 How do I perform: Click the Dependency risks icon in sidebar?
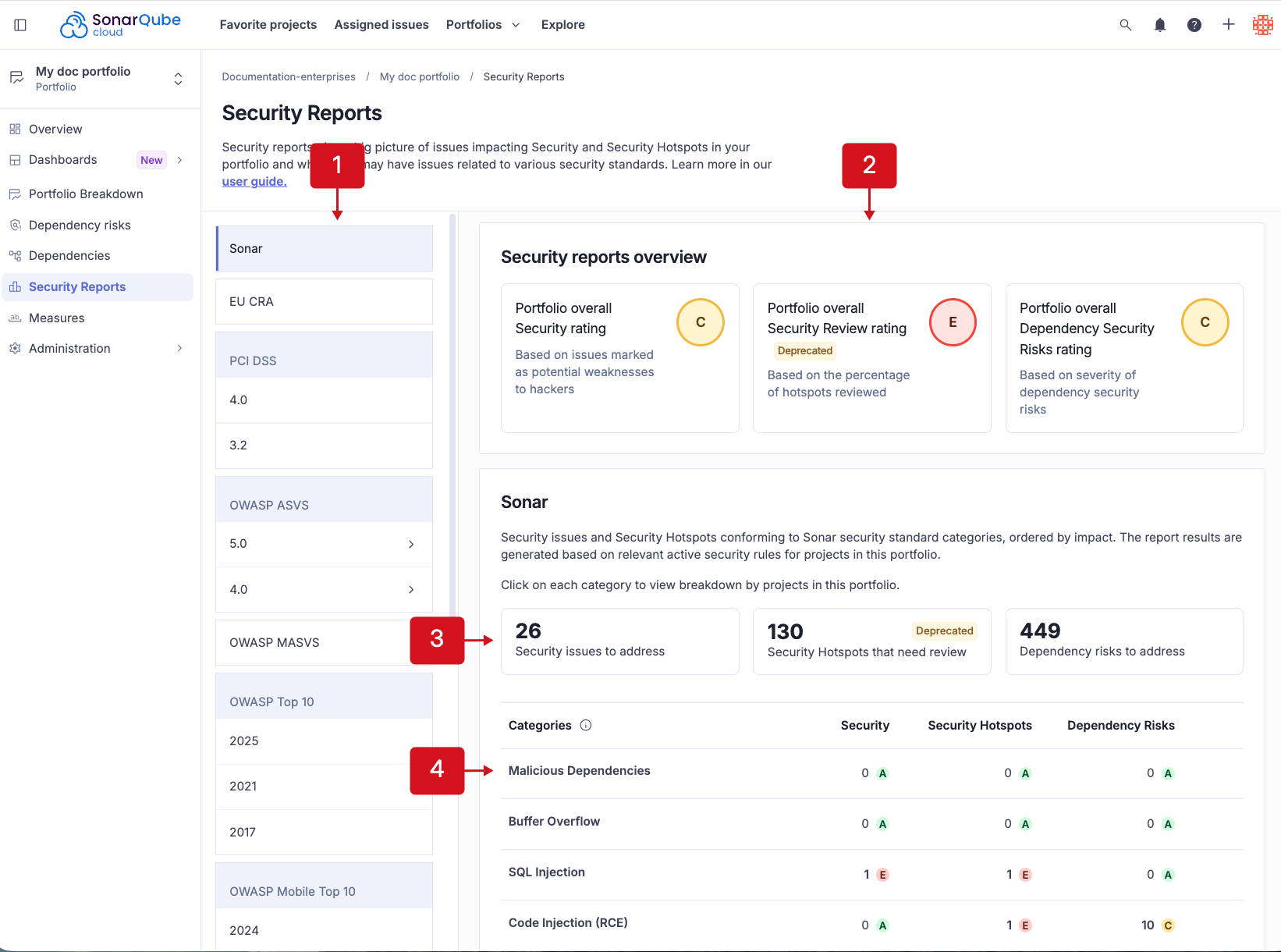tap(15, 225)
